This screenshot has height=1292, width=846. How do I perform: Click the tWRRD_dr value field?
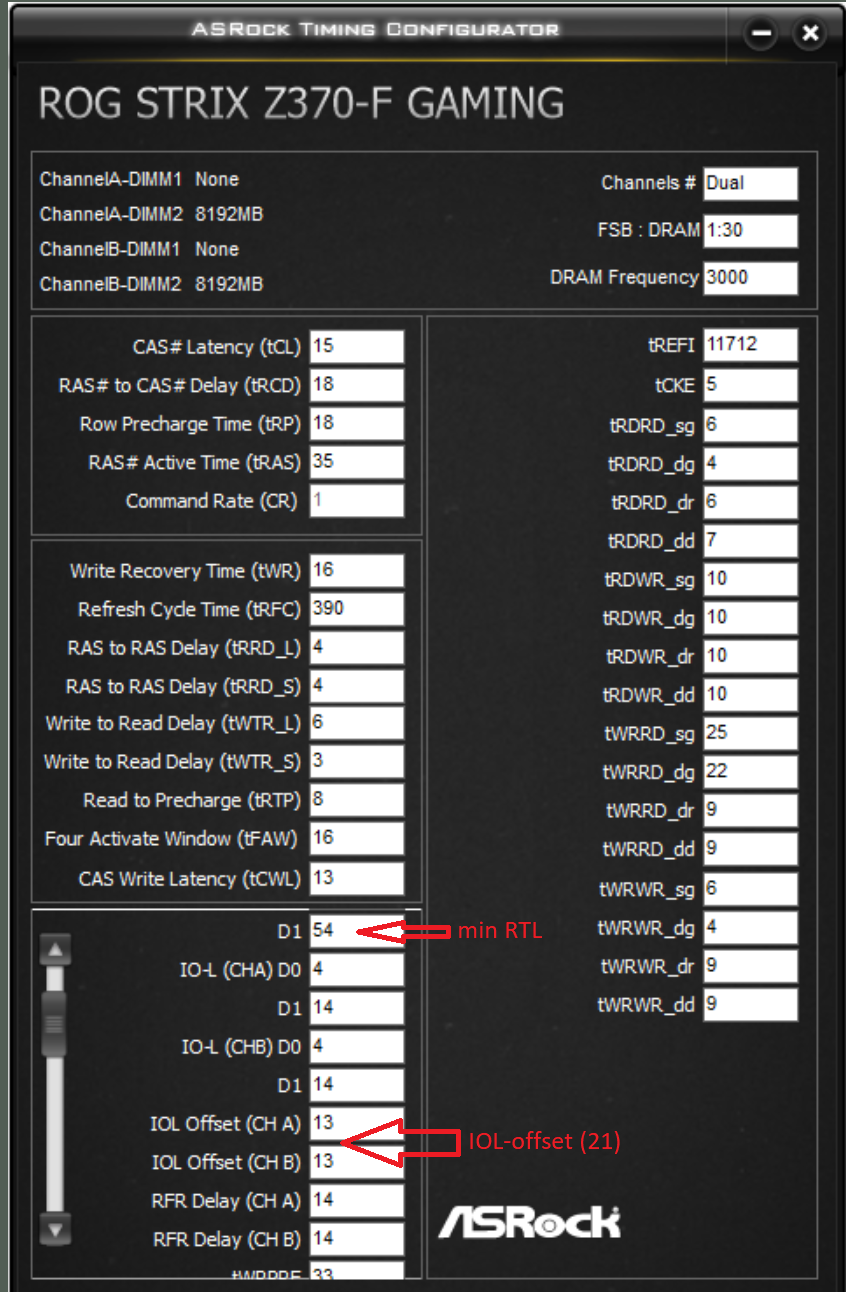[x=750, y=811]
